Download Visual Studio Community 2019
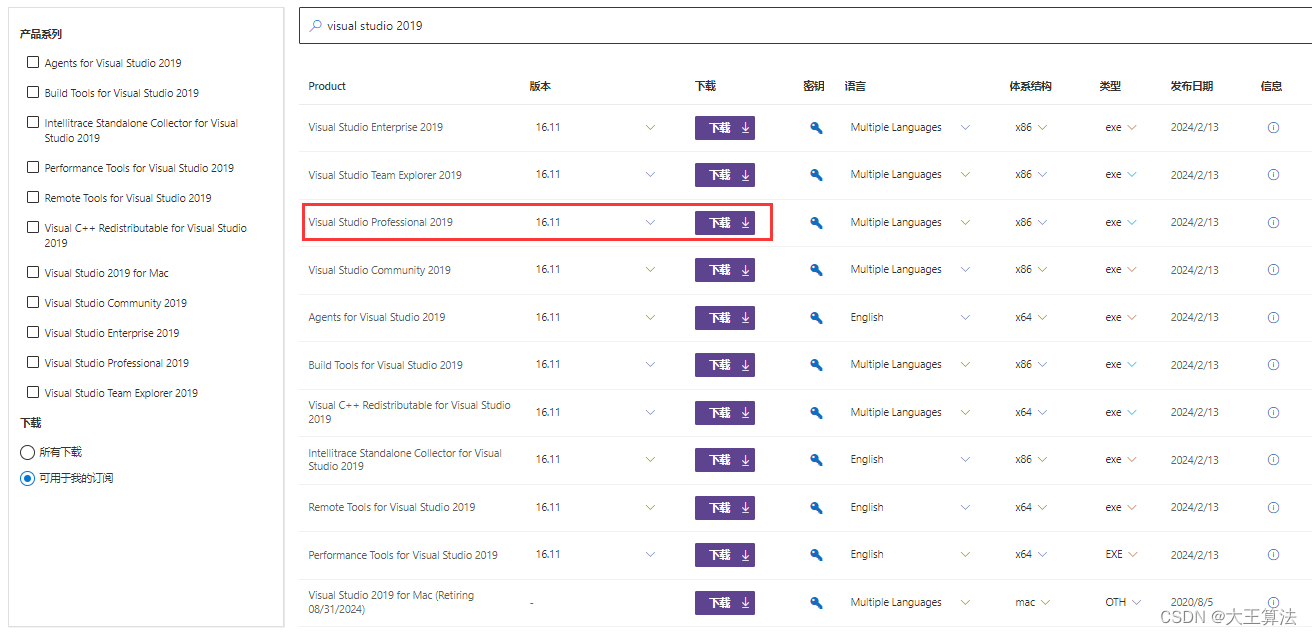This screenshot has width=1312, height=635. coord(725,270)
